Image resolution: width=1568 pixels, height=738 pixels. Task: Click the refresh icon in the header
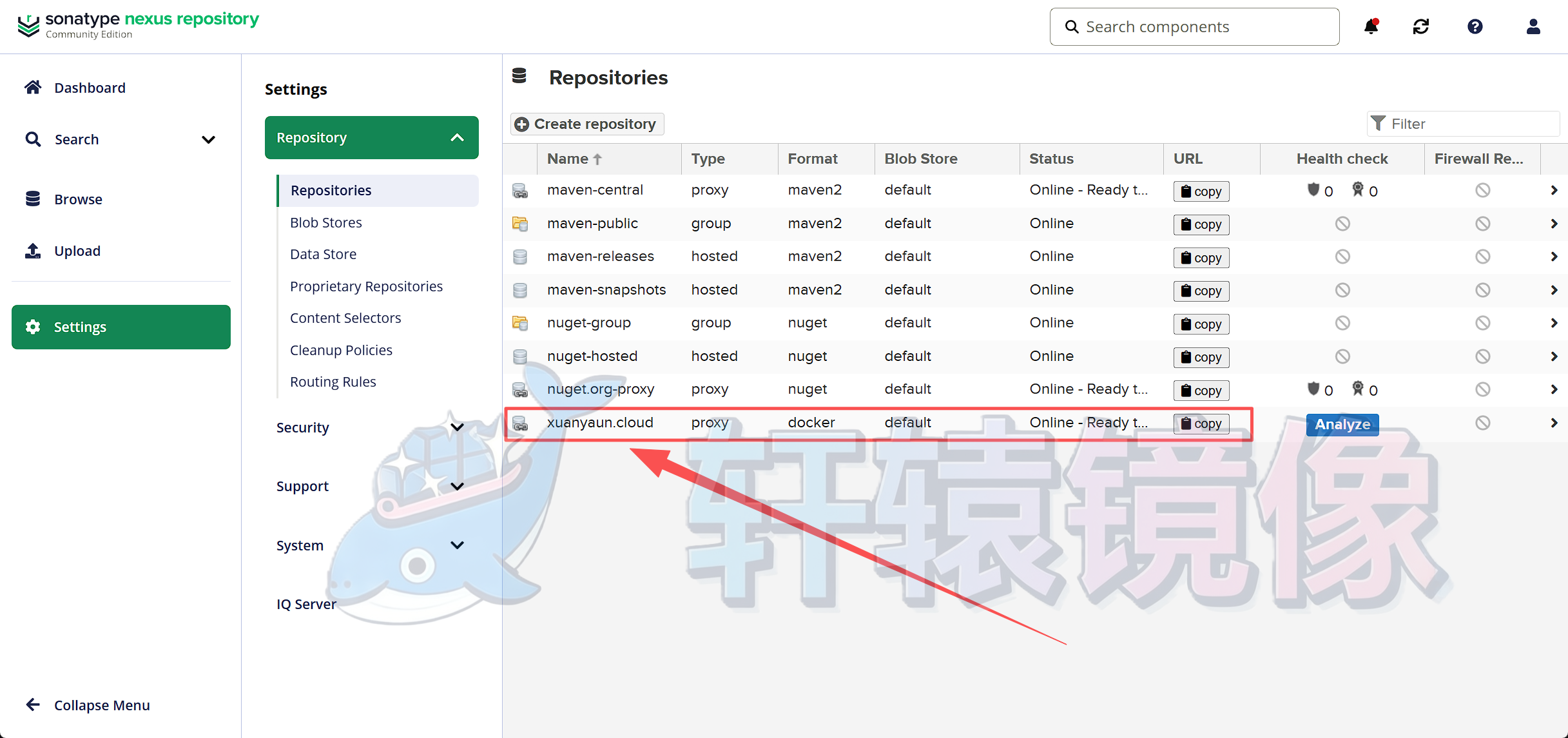[x=1421, y=26]
